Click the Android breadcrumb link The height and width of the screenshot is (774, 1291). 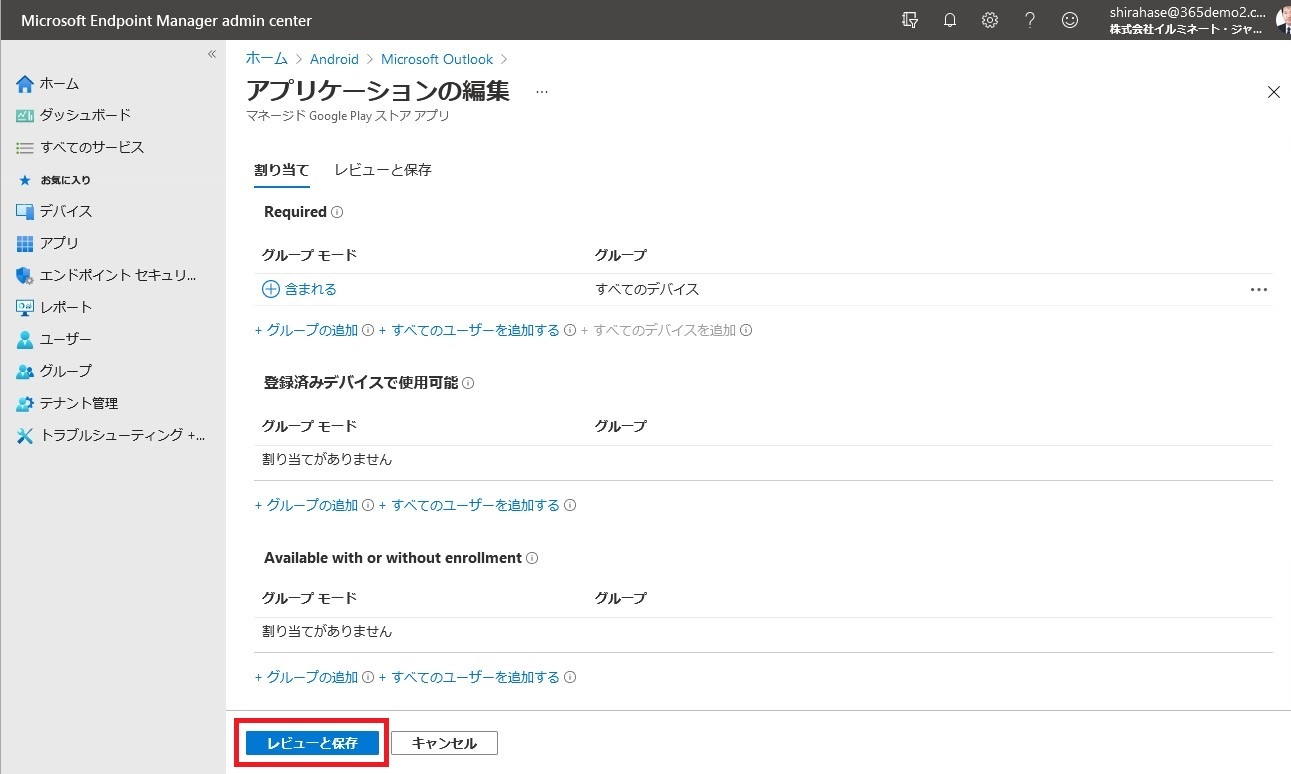click(334, 59)
